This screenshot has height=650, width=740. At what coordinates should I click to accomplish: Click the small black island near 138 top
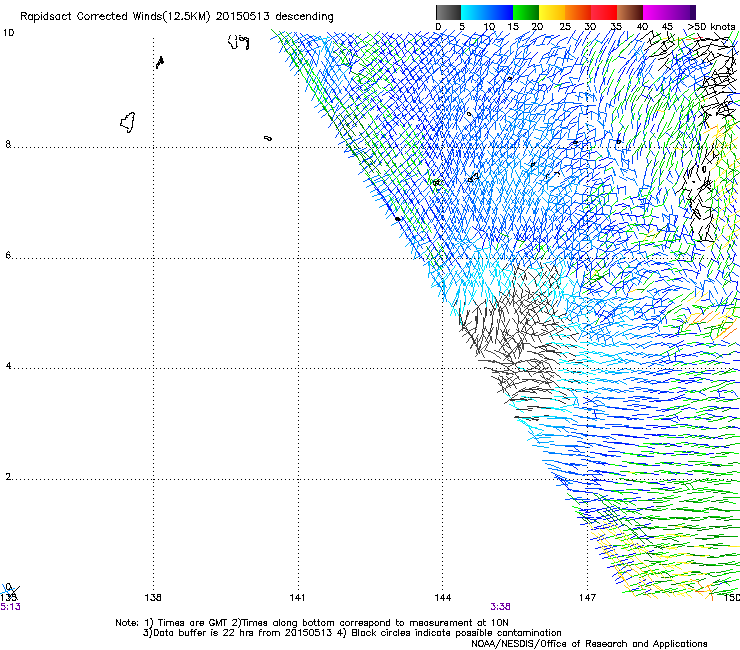[160, 62]
